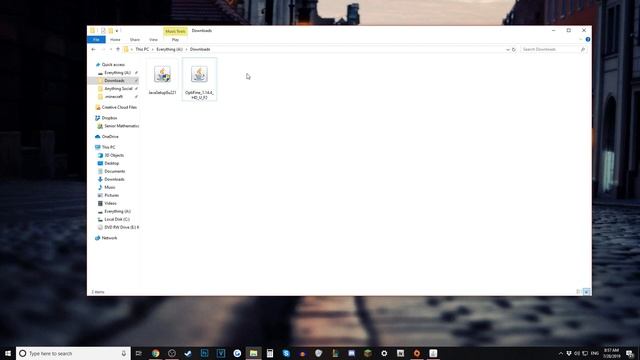Select This PC in navigation pane
The height and width of the screenshot is (360, 640).
[108, 147]
